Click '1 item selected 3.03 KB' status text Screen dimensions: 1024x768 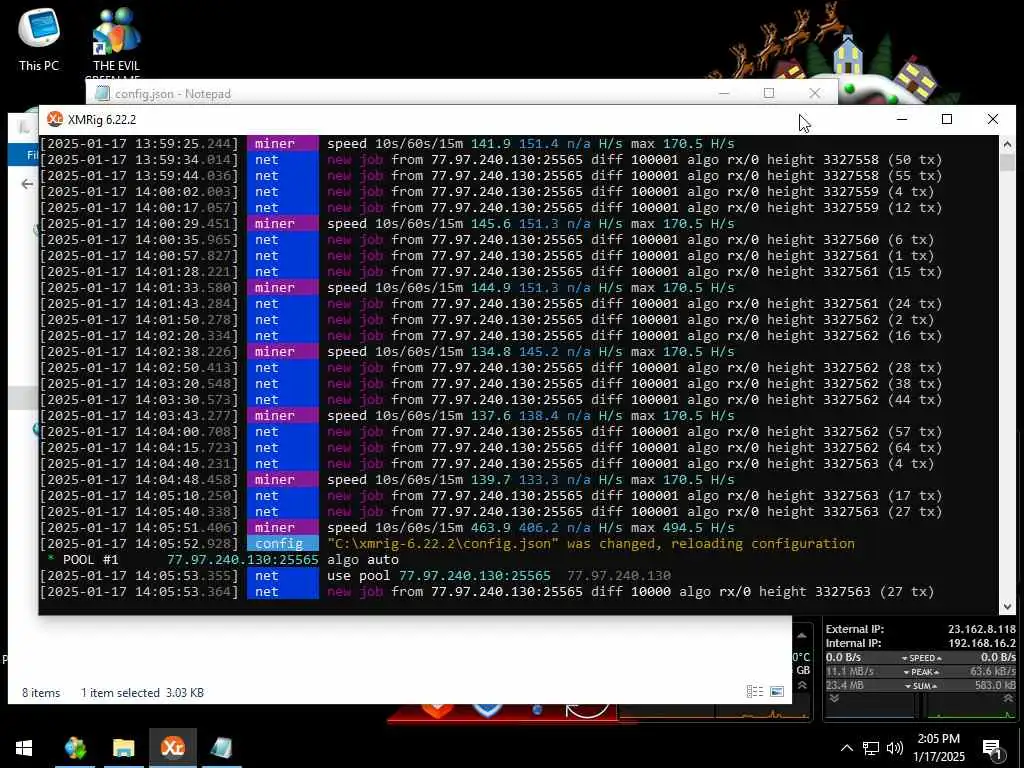point(142,693)
